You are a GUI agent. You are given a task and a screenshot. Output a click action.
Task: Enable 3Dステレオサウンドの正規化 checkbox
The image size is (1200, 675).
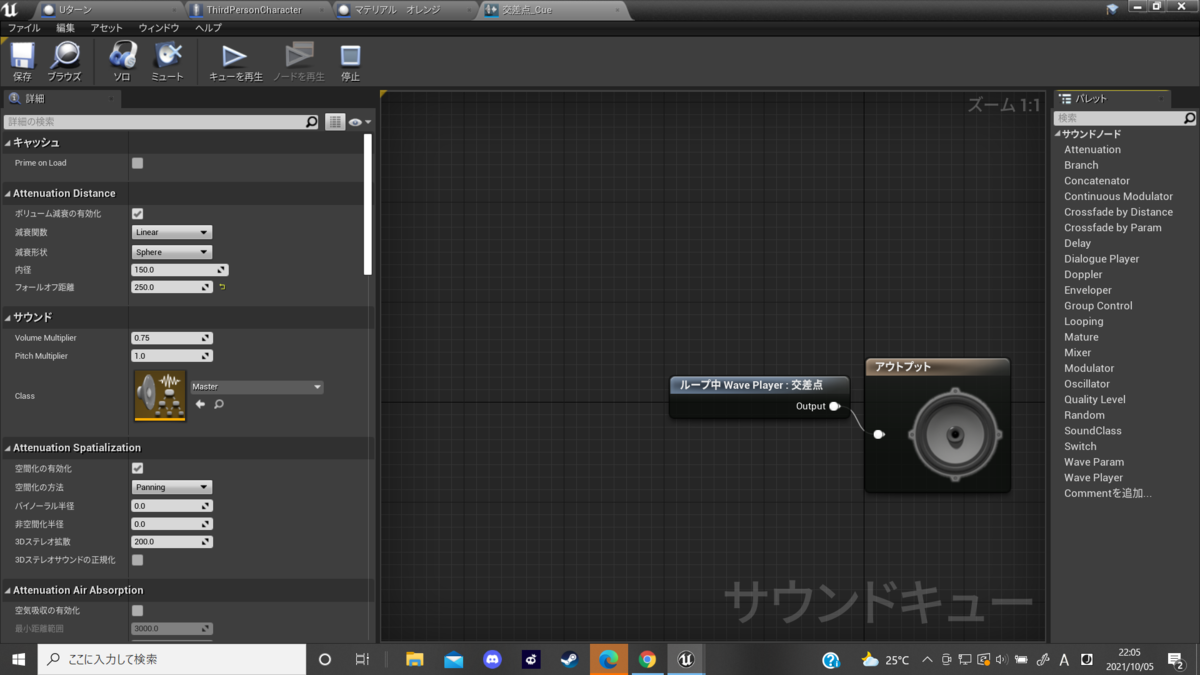click(138, 560)
